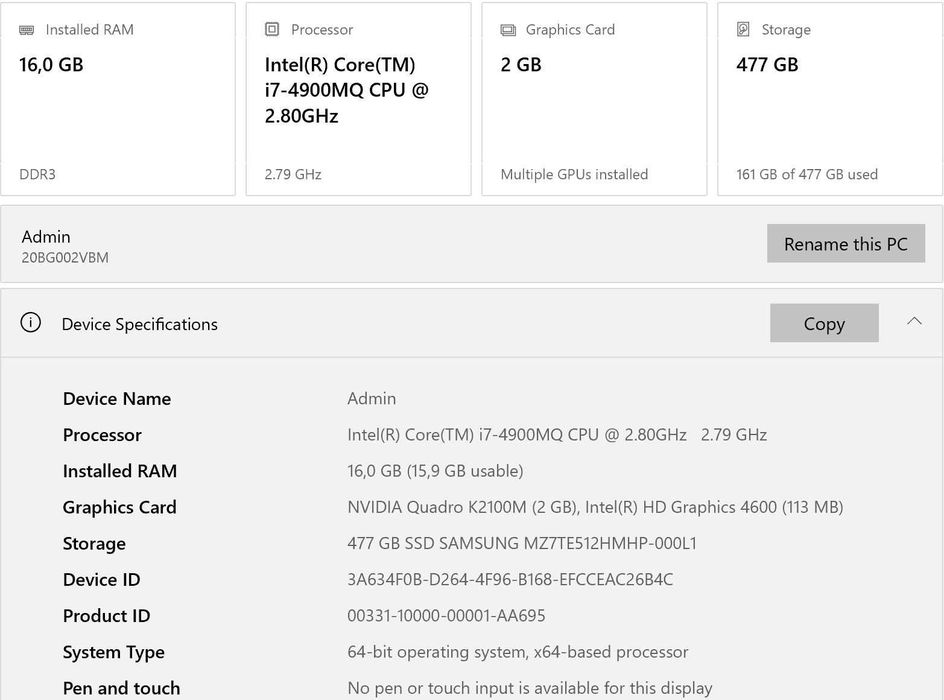Click the Product ID value text

tap(446, 616)
